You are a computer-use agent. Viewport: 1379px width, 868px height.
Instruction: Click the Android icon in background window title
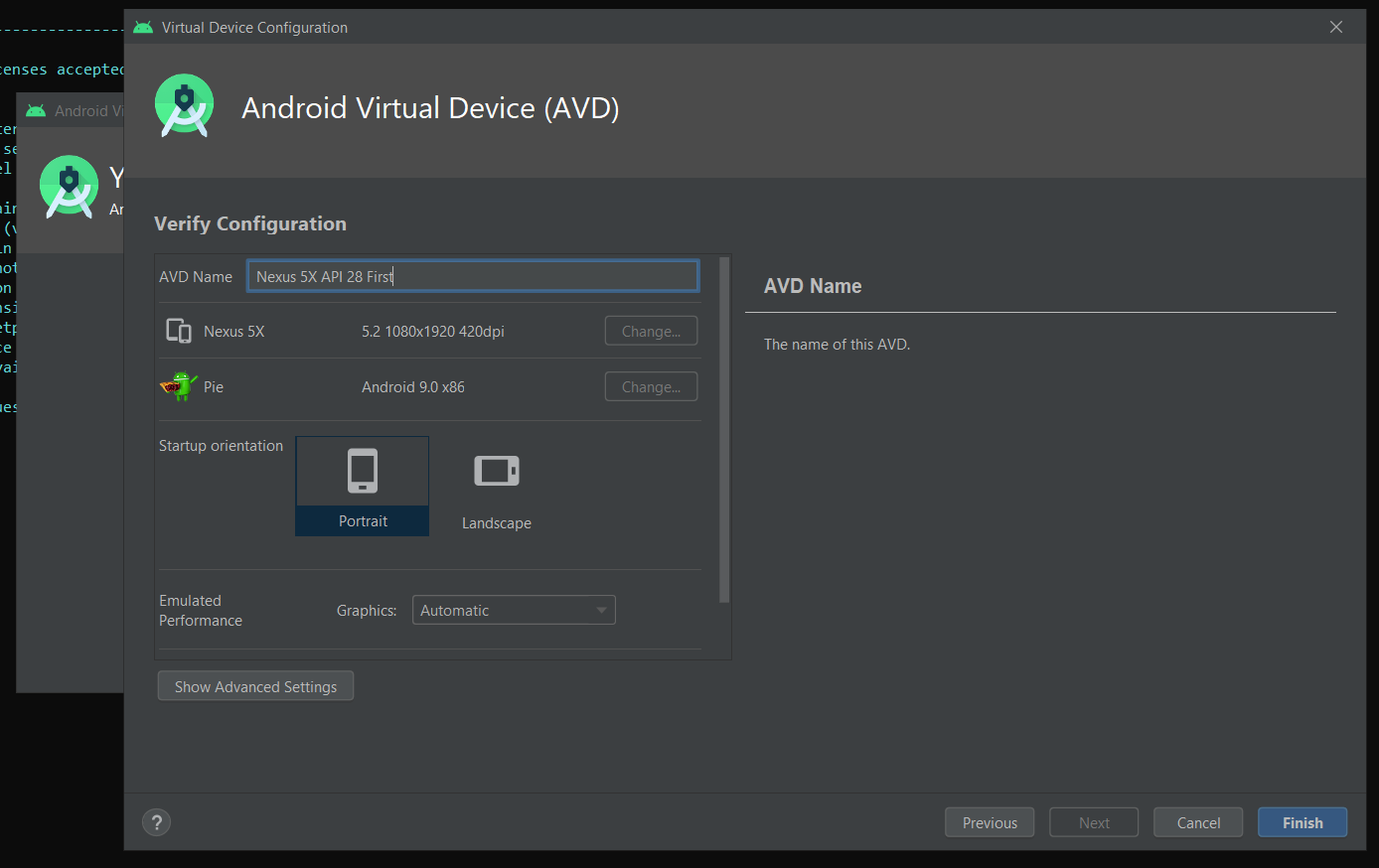coord(36,110)
